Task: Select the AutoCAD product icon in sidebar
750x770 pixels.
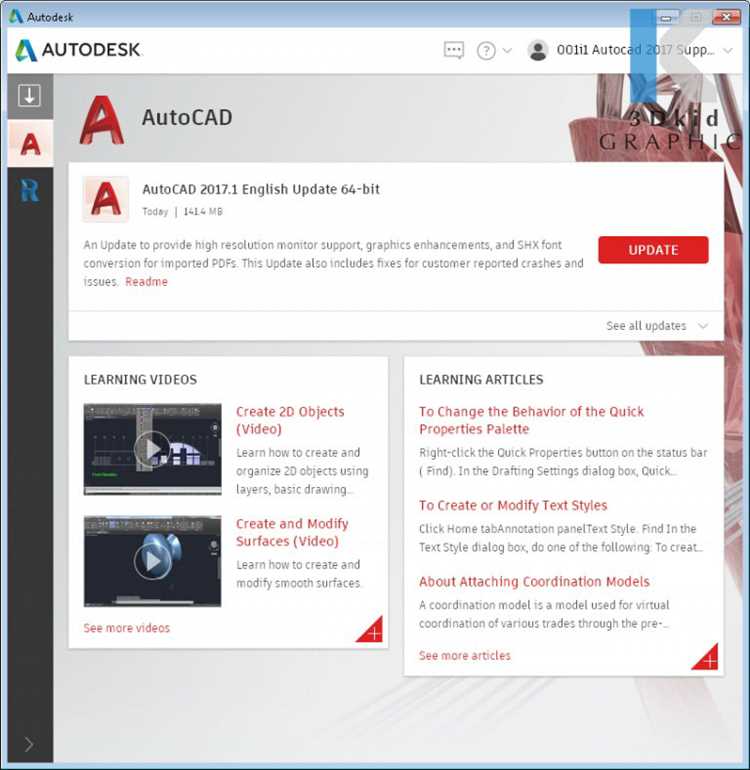Action: click(30, 144)
